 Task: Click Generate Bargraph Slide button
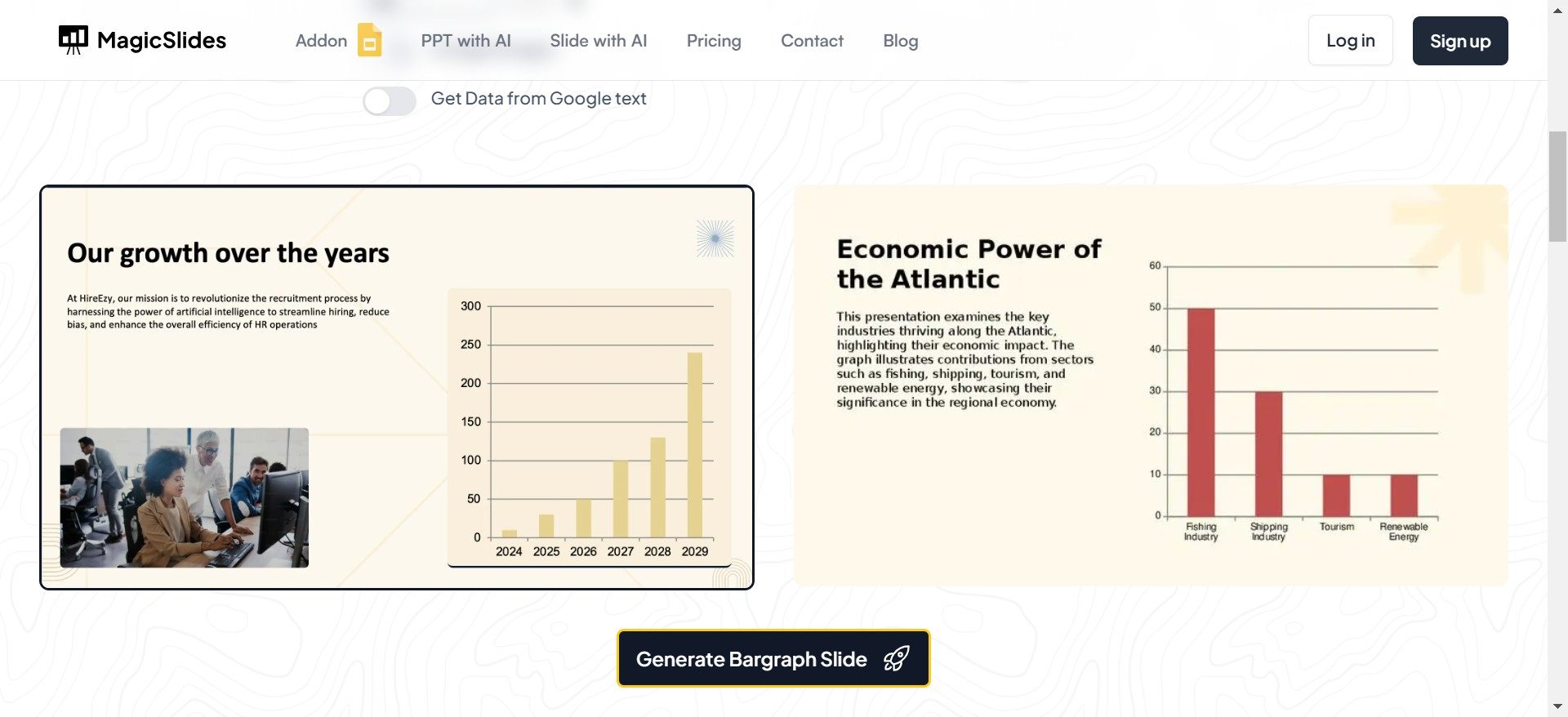[x=773, y=658]
